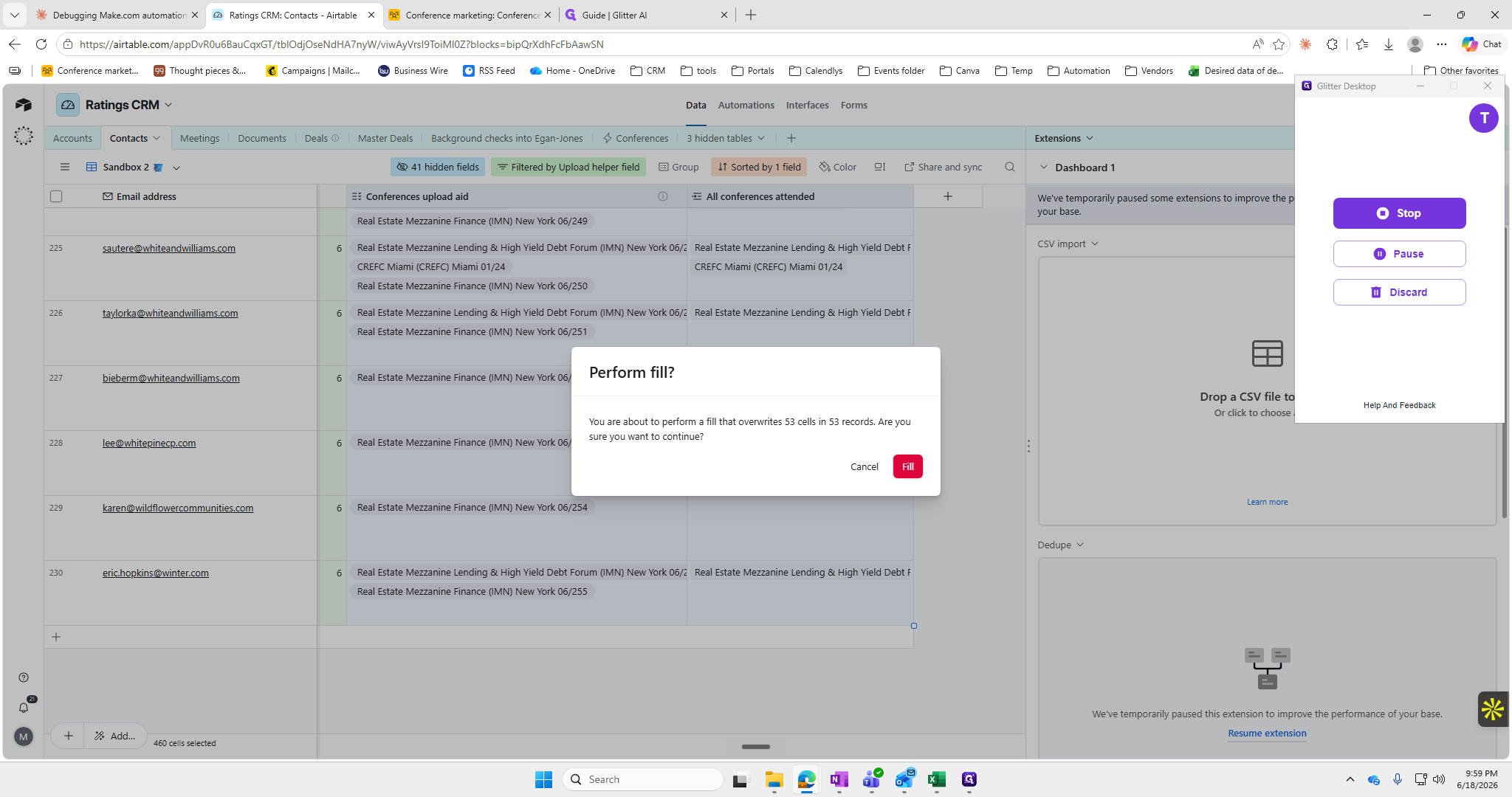Cancel the Perform fill dialog
This screenshot has width=1512, height=797.
(864, 466)
